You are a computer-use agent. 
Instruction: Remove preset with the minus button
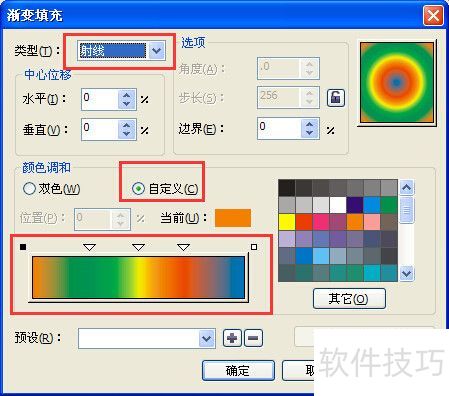pos(253,338)
